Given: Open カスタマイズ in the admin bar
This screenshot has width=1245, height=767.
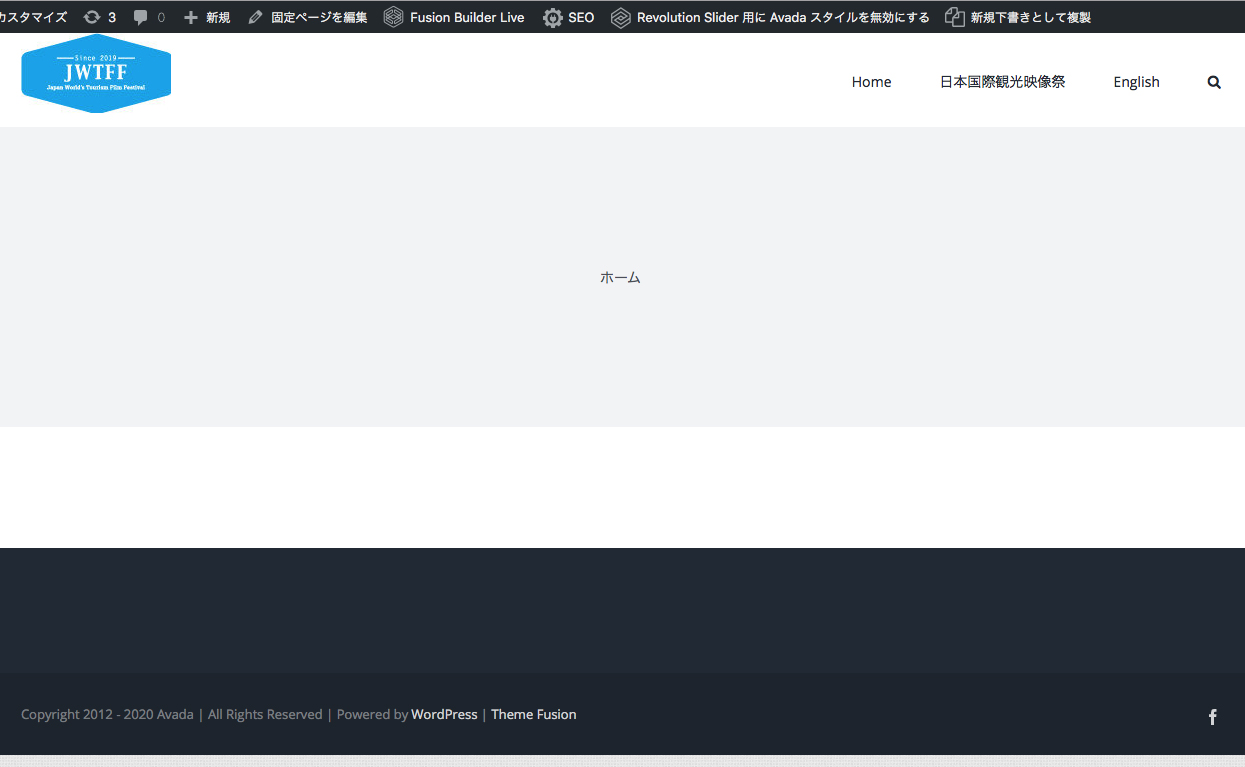Looking at the screenshot, I should [32, 16].
